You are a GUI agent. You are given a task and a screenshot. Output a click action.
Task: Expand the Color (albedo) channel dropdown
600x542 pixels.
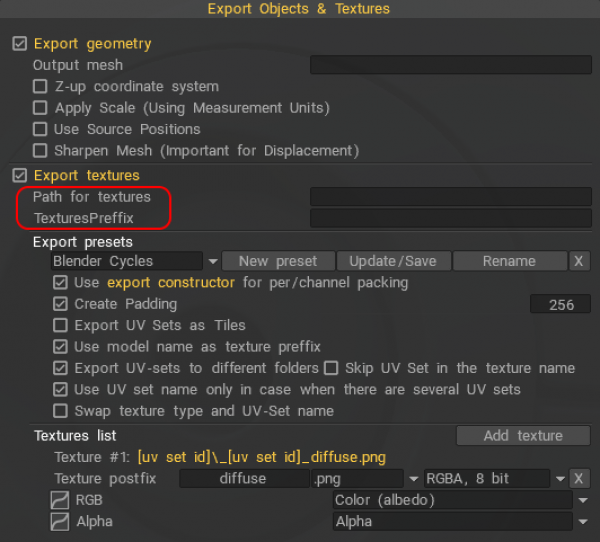(583, 500)
